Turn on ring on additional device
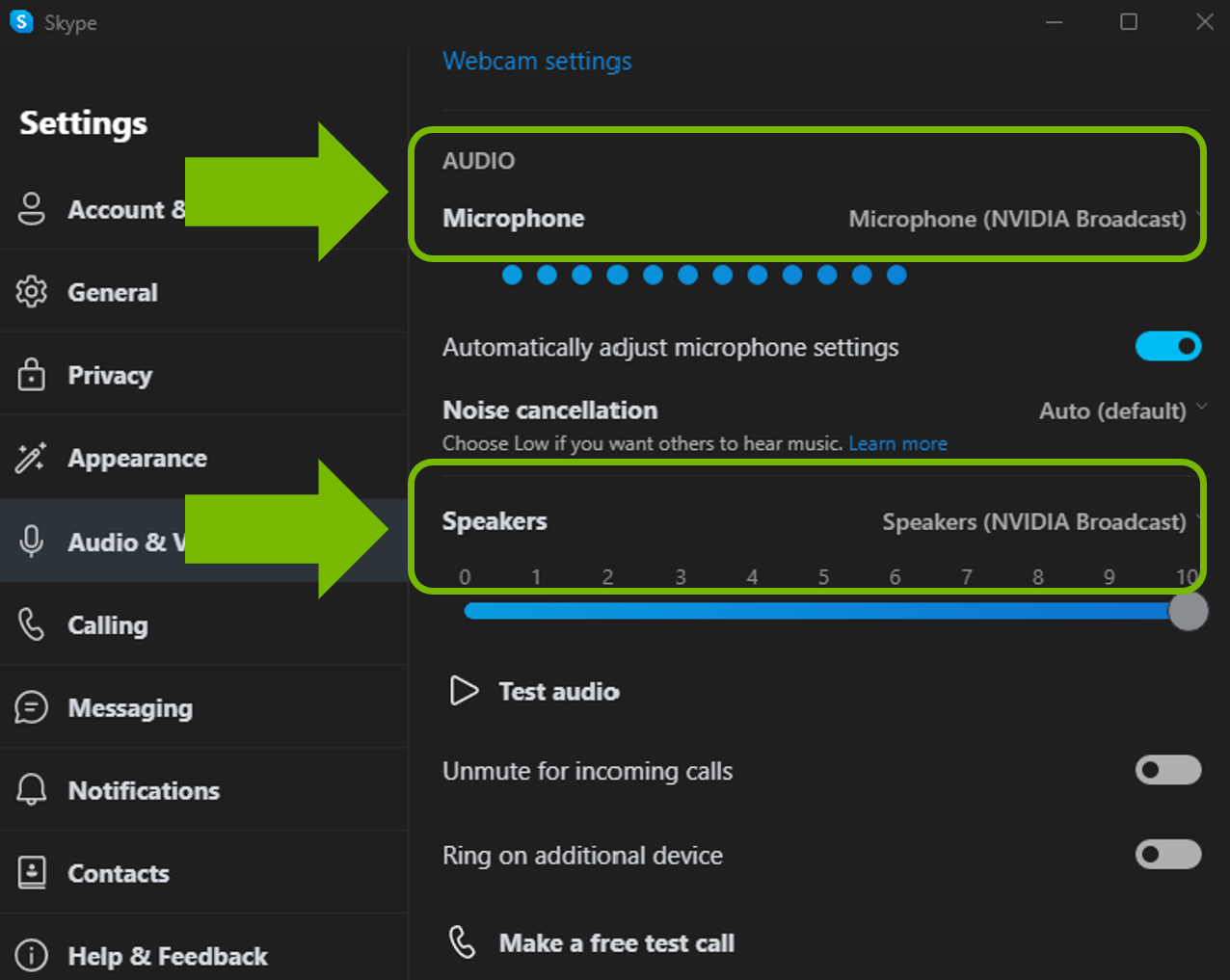 click(x=1168, y=855)
